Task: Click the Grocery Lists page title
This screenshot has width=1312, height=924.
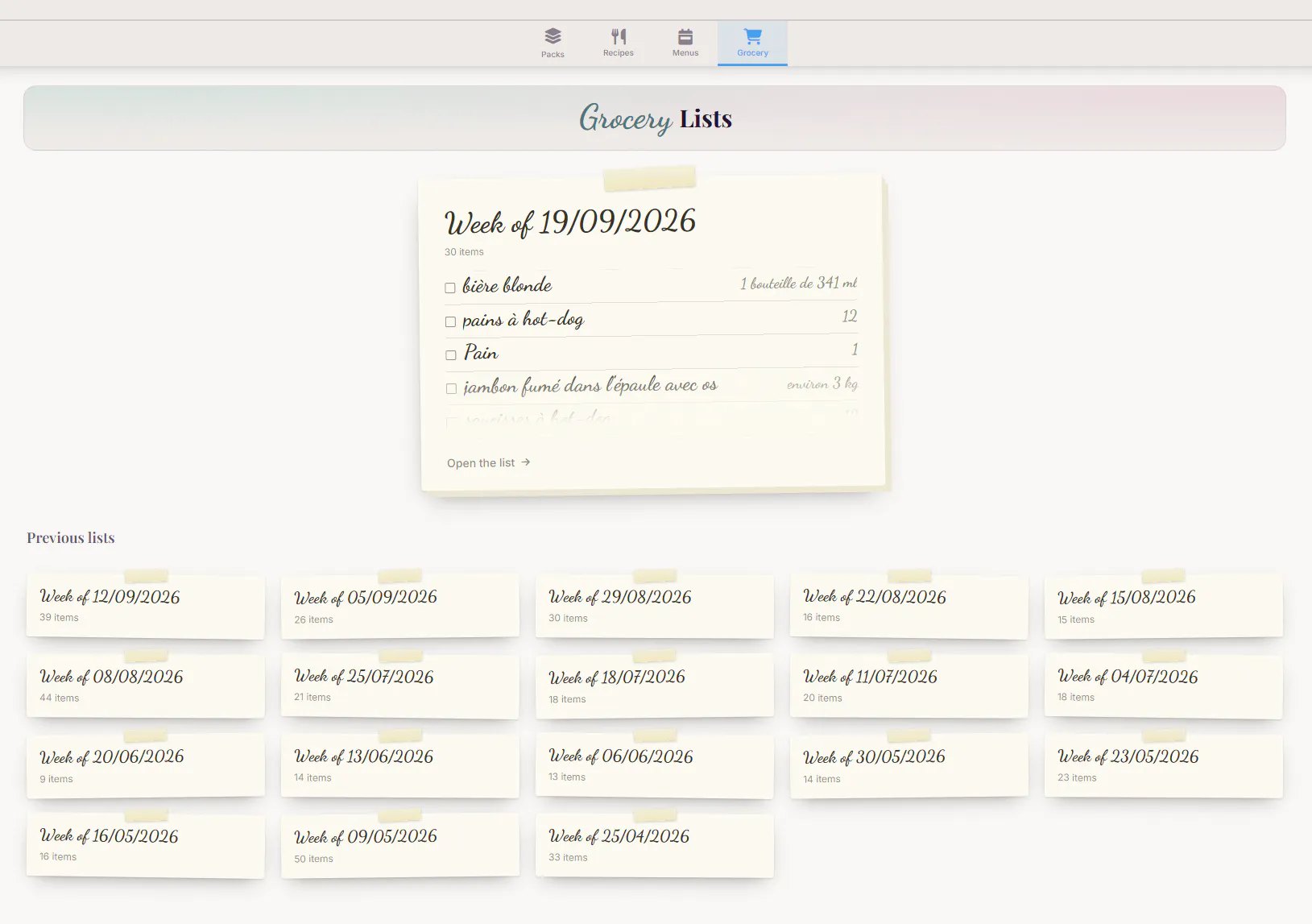Action: [656, 118]
